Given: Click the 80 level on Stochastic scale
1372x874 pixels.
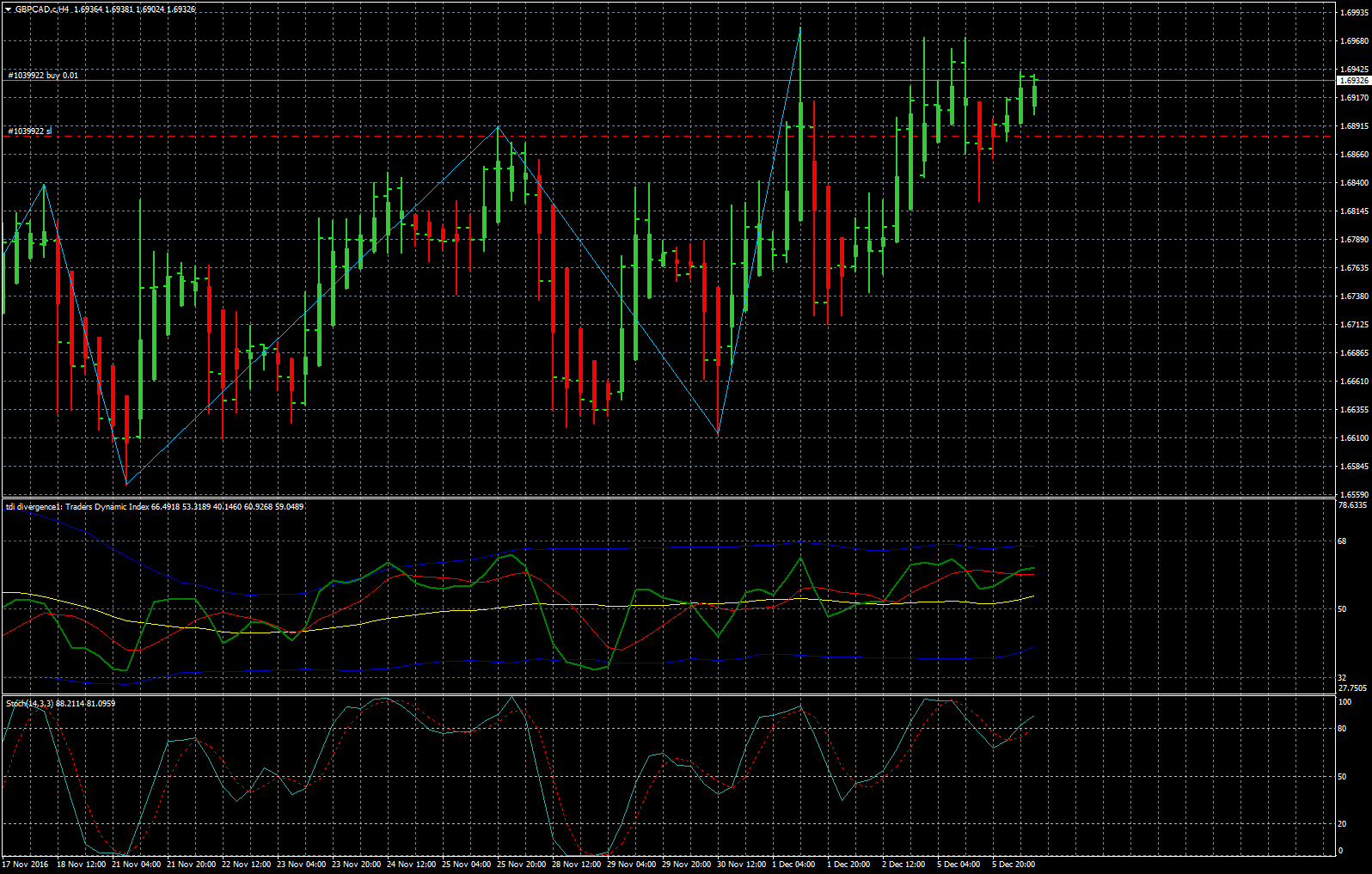Looking at the screenshot, I should click(1342, 729).
